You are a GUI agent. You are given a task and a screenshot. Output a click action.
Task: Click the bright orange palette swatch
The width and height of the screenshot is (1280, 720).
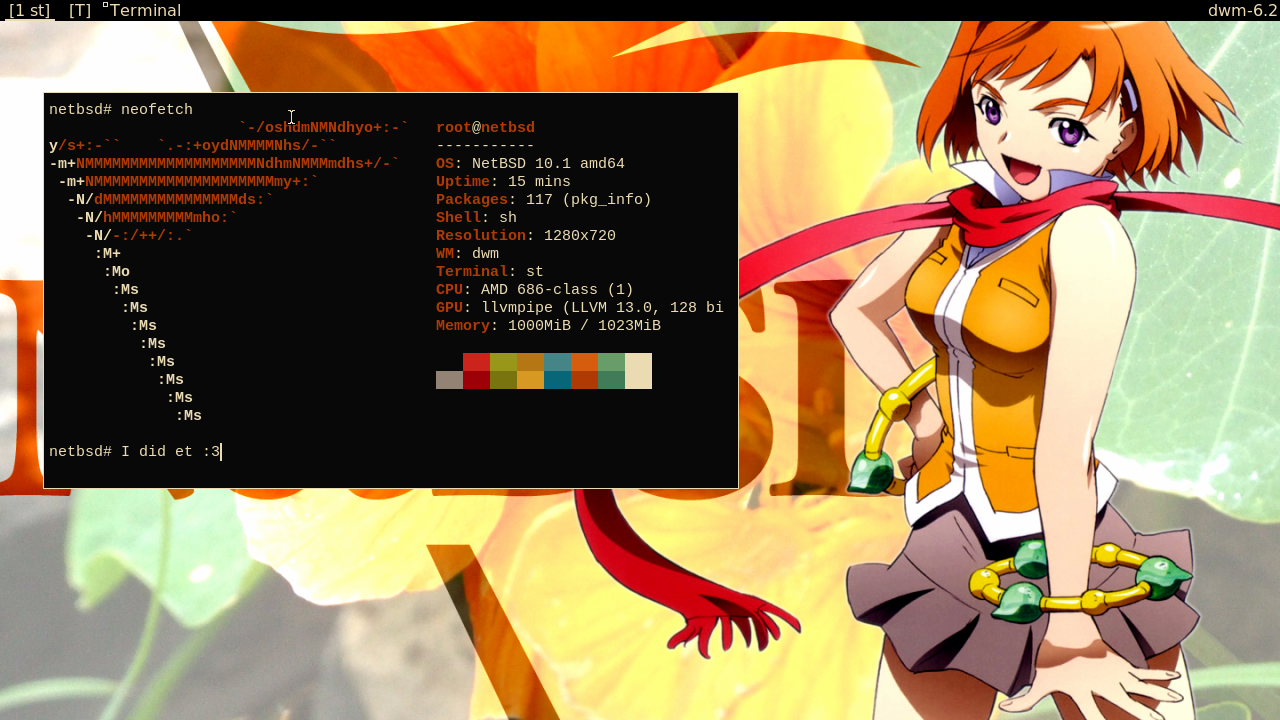coord(584,362)
